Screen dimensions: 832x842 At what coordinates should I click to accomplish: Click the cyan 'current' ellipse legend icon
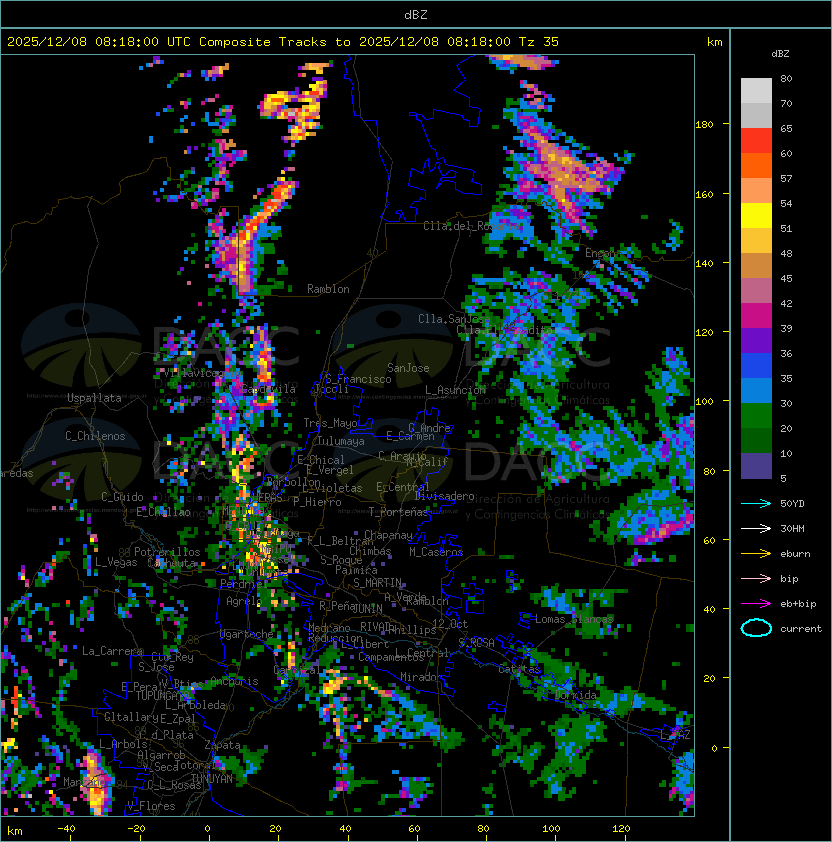(x=756, y=628)
